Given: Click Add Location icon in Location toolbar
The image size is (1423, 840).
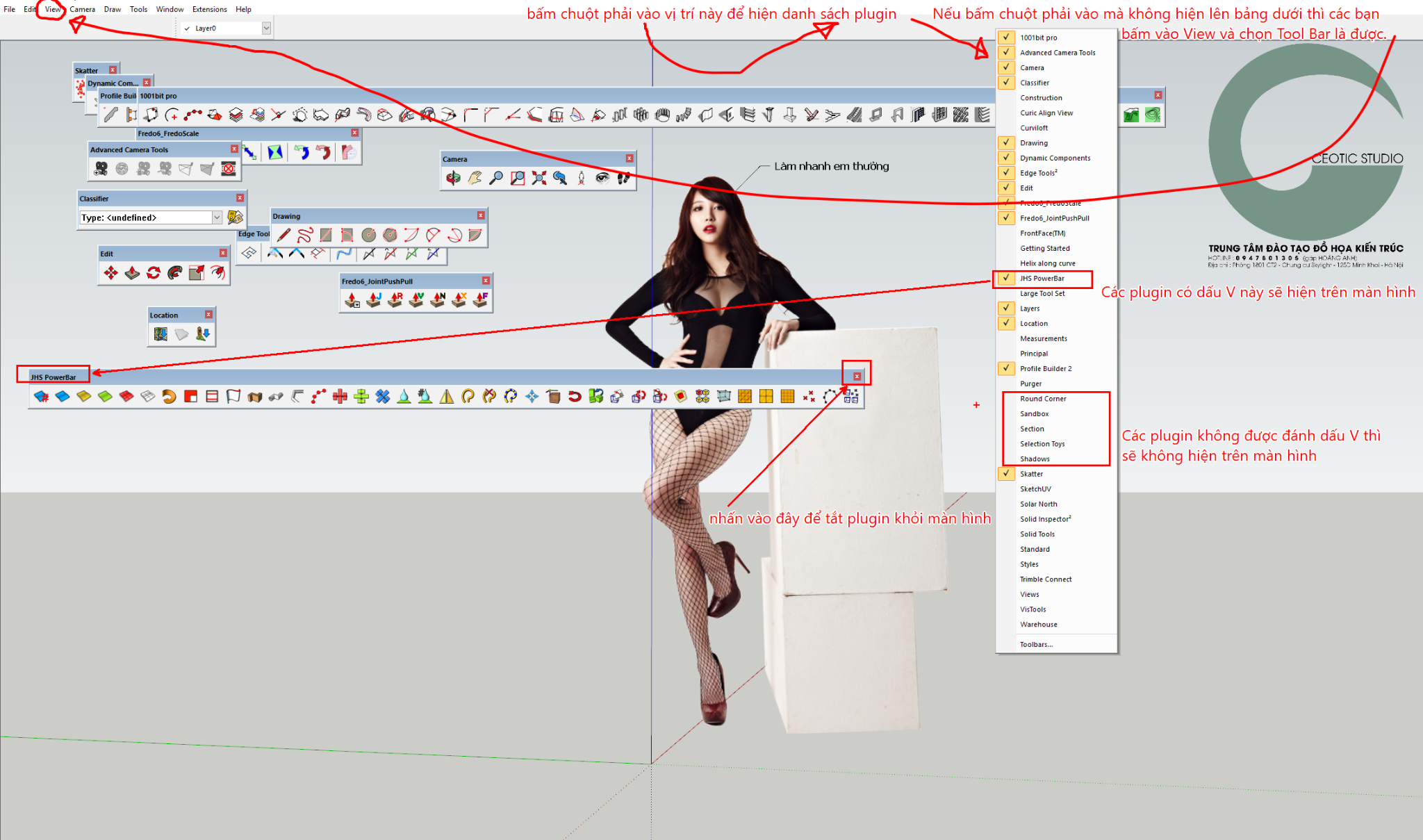Looking at the screenshot, I should click(x=161, y=334).
